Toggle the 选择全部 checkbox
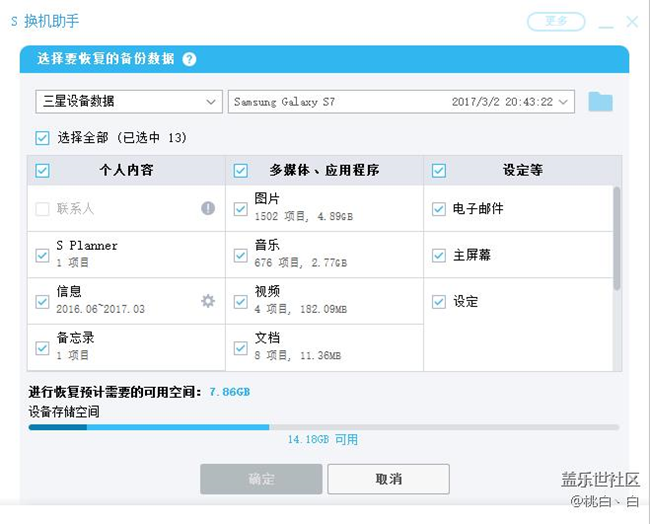650x524 pixels. [42, 138]
